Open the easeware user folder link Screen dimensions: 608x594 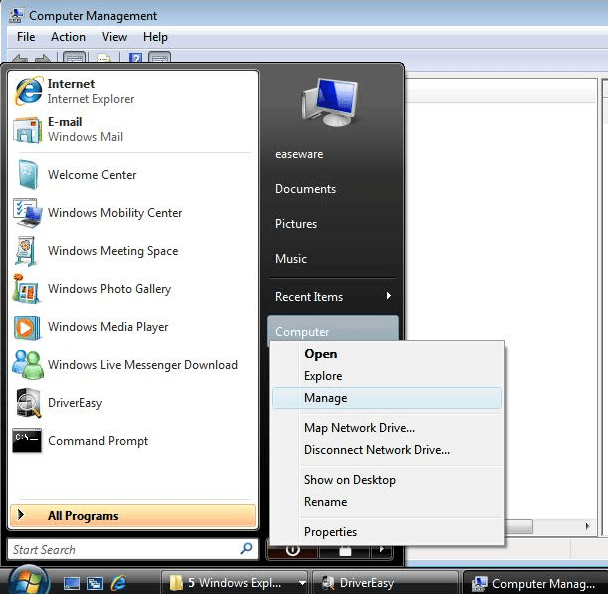point(299,154)
